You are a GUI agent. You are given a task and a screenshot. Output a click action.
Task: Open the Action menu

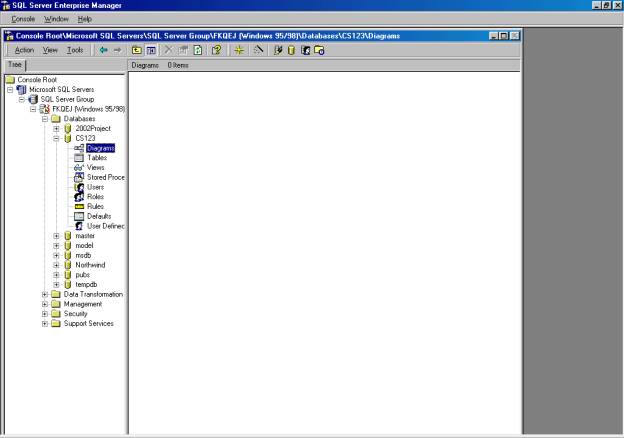[x=24, y=50]
